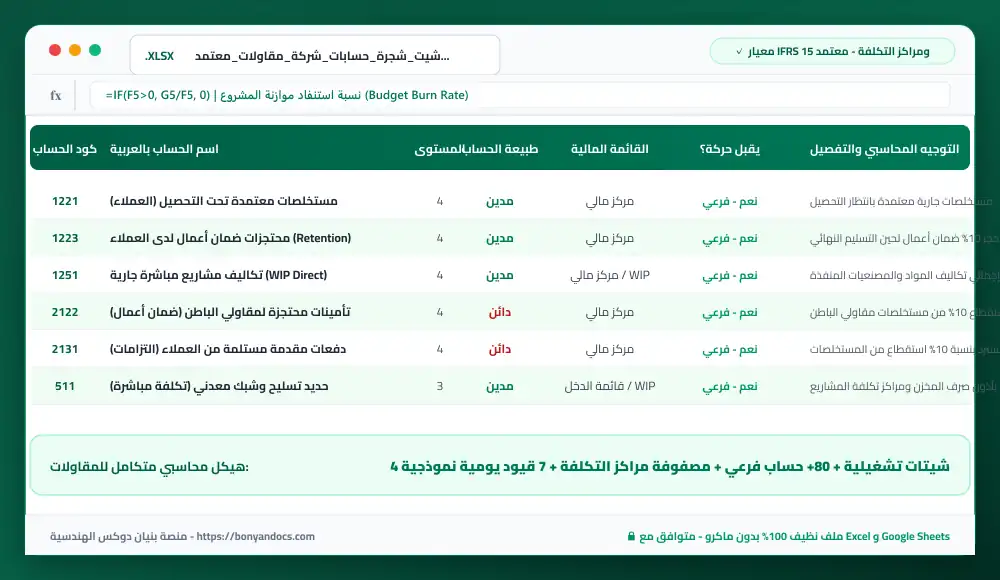Select the XLSX file name field

pos(315,56)
